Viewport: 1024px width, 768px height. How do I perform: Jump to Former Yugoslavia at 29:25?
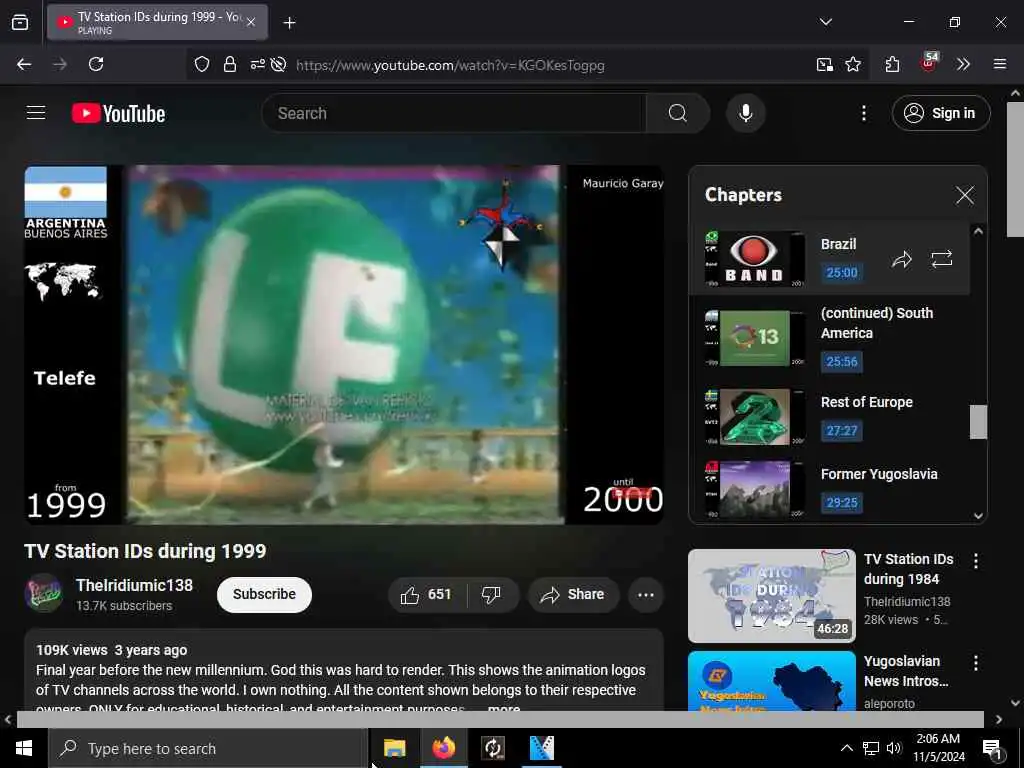pos(841,502)
